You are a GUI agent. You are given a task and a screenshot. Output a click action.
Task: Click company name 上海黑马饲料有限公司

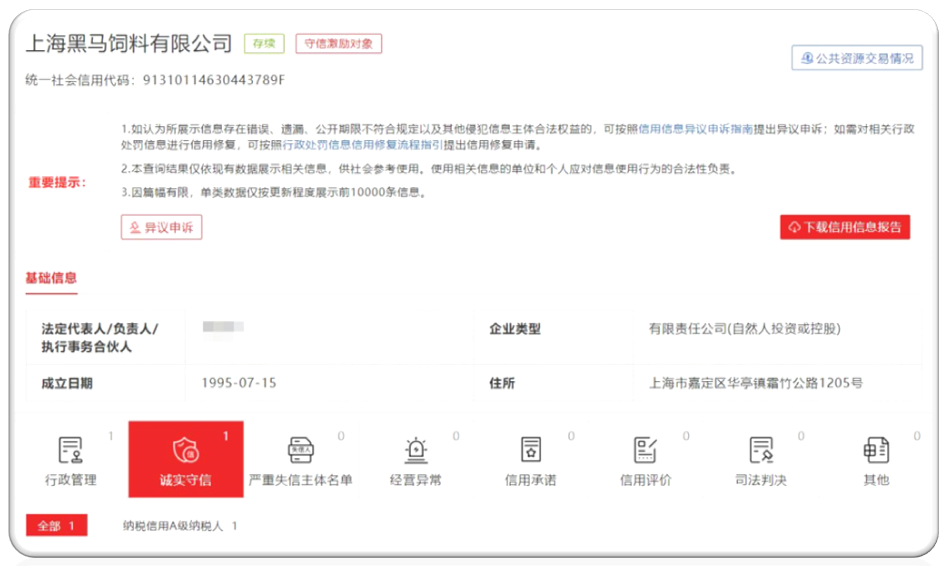click(128, 44)
